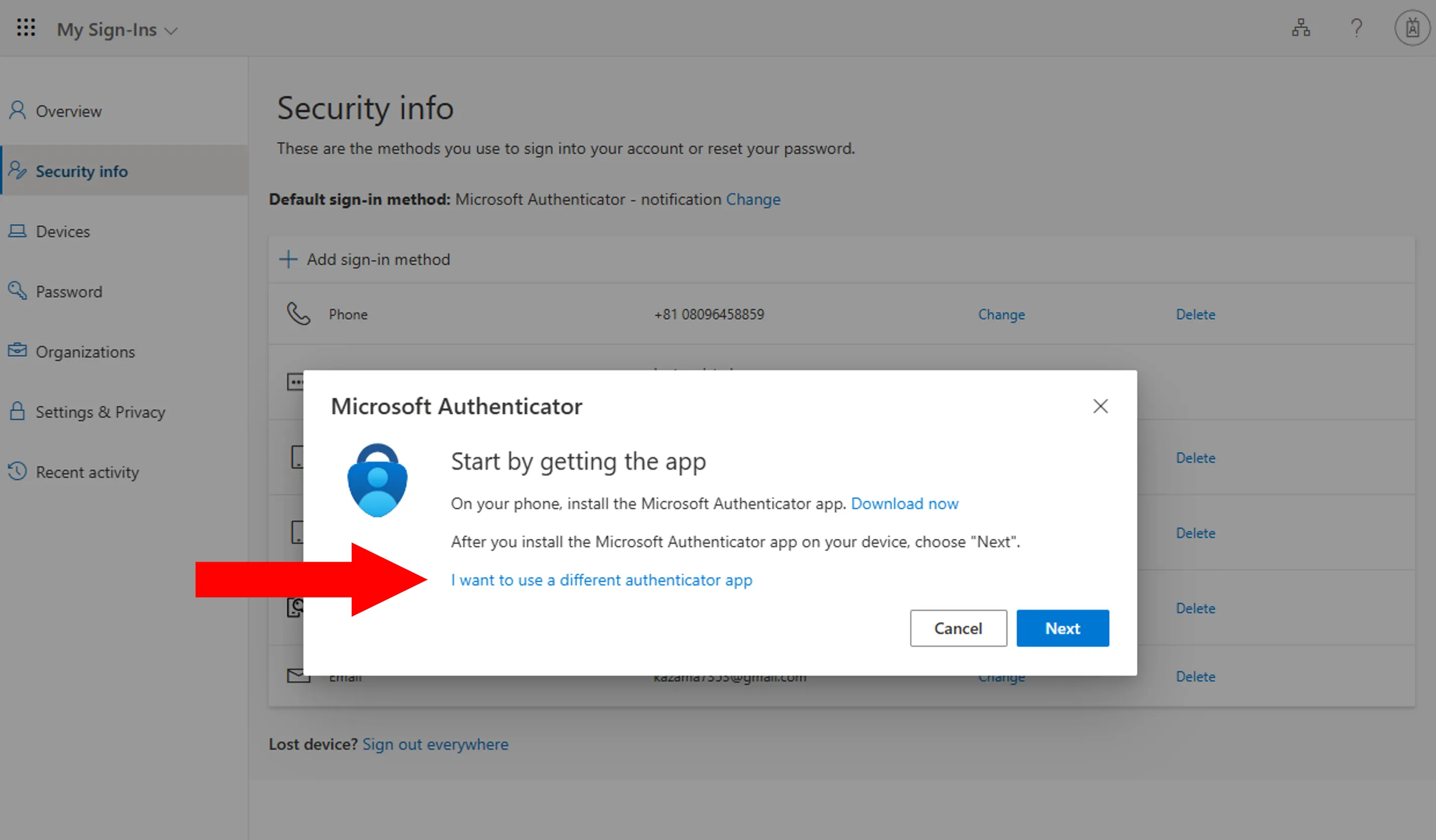Viewport: 1436px width, 840px height.
Task: Open the organization chart icon
Action: [1301, 28]
